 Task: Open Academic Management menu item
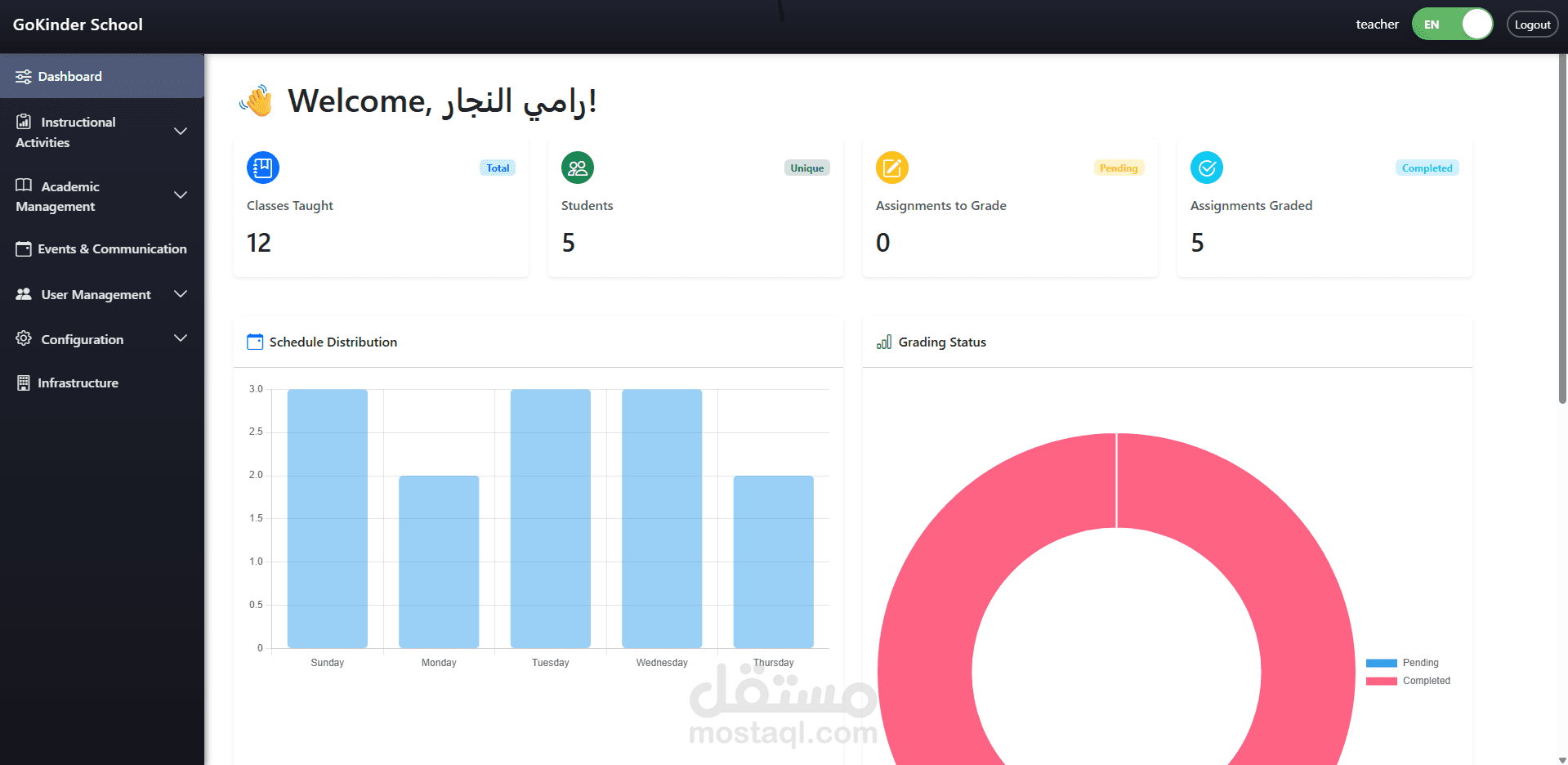102,196
